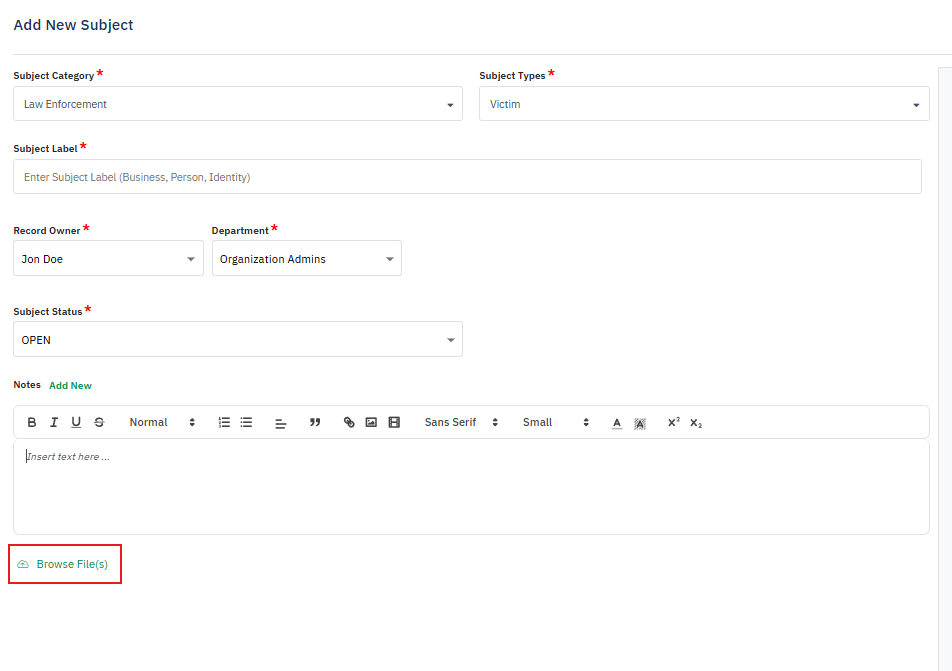Expand the Subject Types dropdown
This screenshot has width=952, height=671.
[x=704, y=104]
